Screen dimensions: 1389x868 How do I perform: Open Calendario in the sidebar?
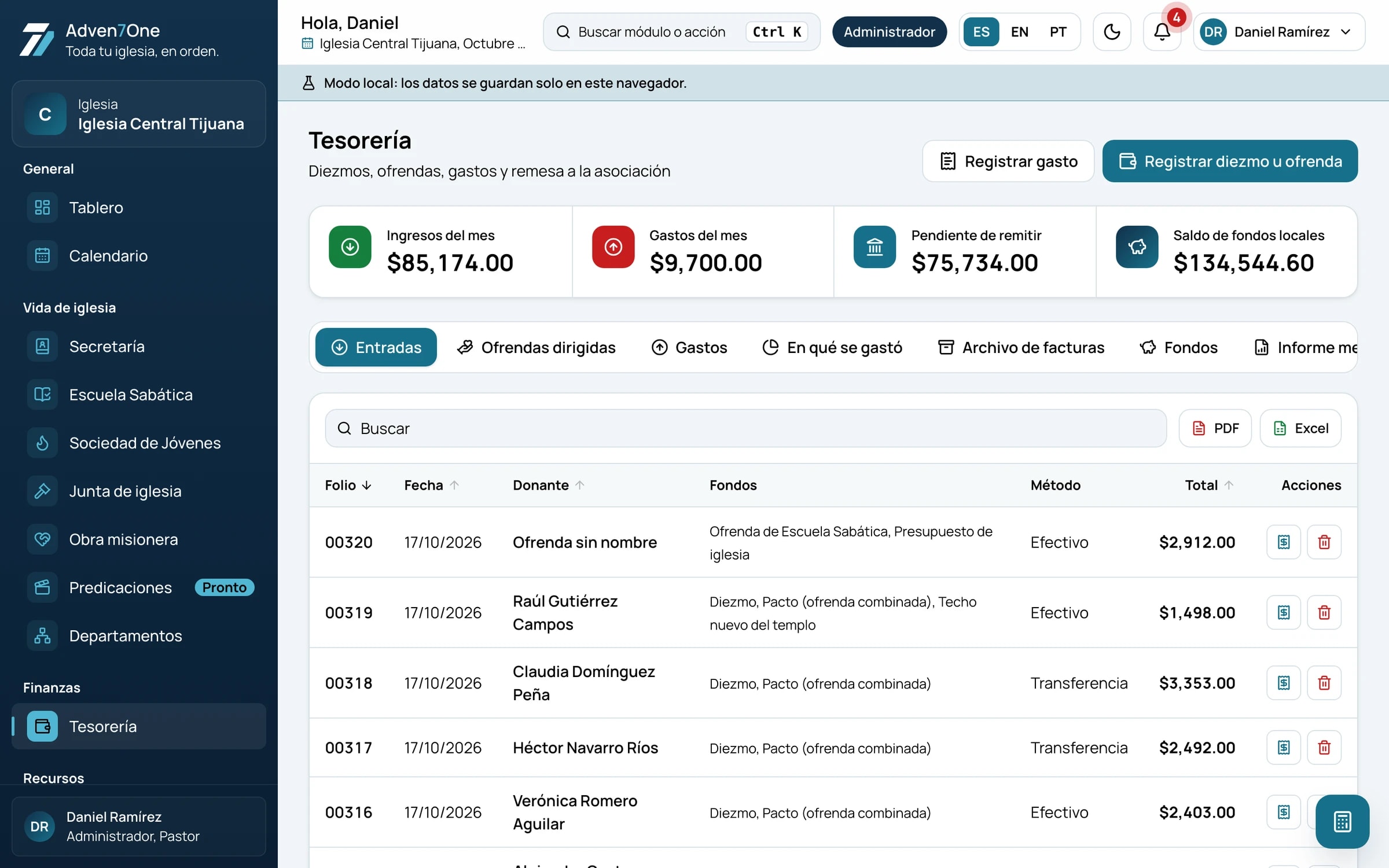(x=139, y=255)
